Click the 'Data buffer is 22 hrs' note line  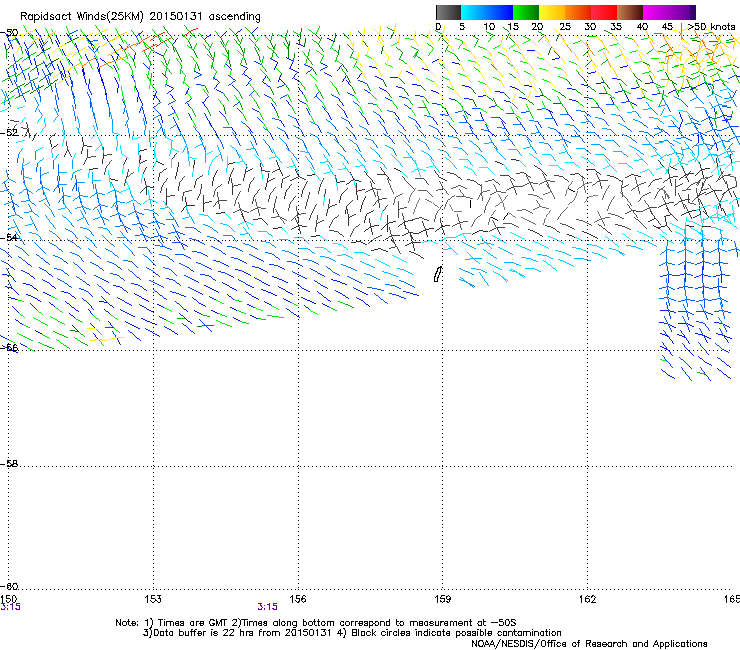pyautogui.click(x=352, y=633)
